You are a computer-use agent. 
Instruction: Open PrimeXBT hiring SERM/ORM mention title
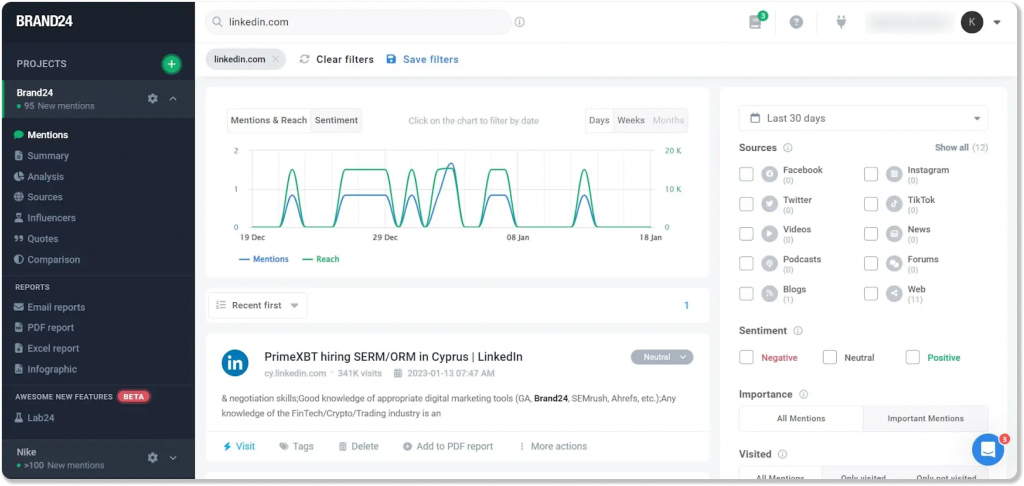click(393, 357)
